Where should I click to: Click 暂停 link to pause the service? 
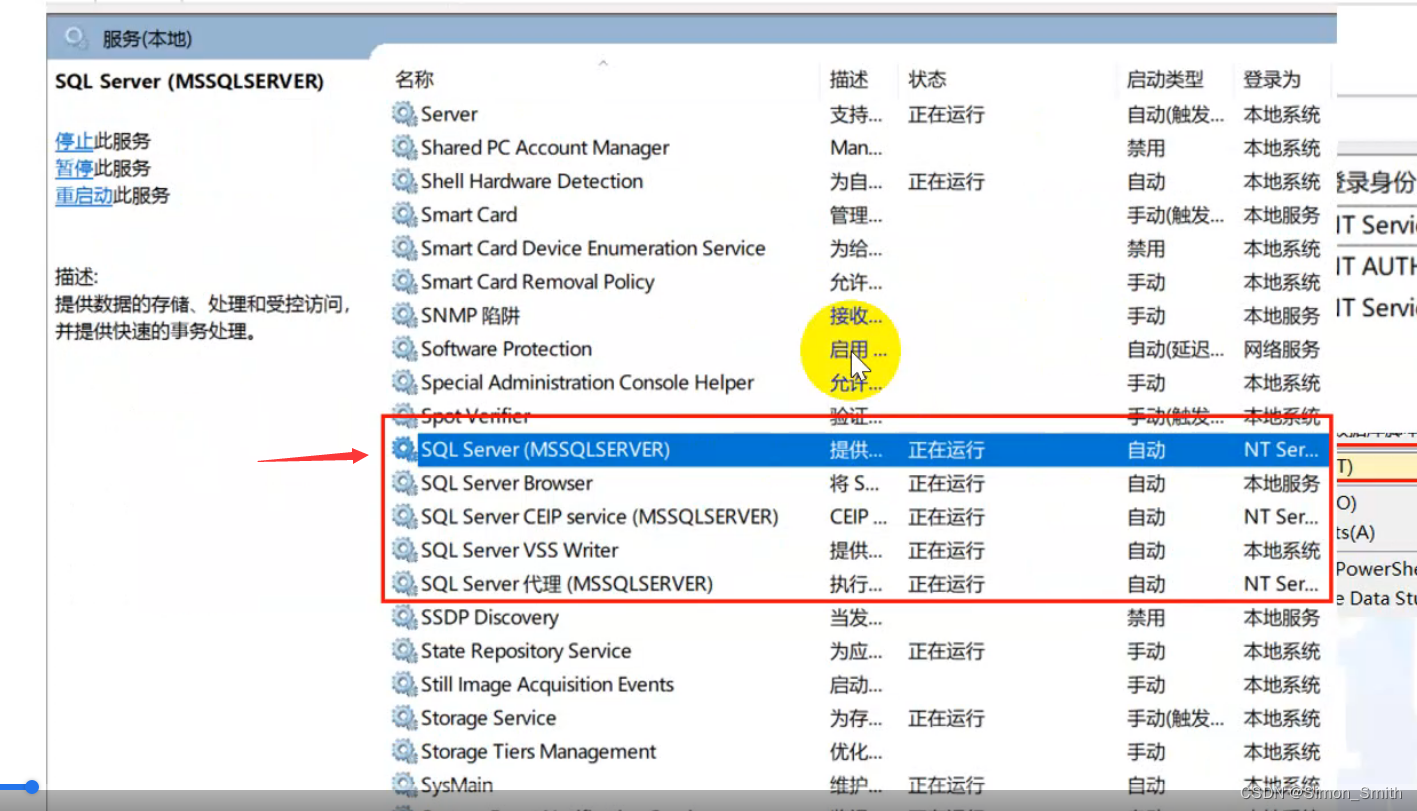pos(74,168)
